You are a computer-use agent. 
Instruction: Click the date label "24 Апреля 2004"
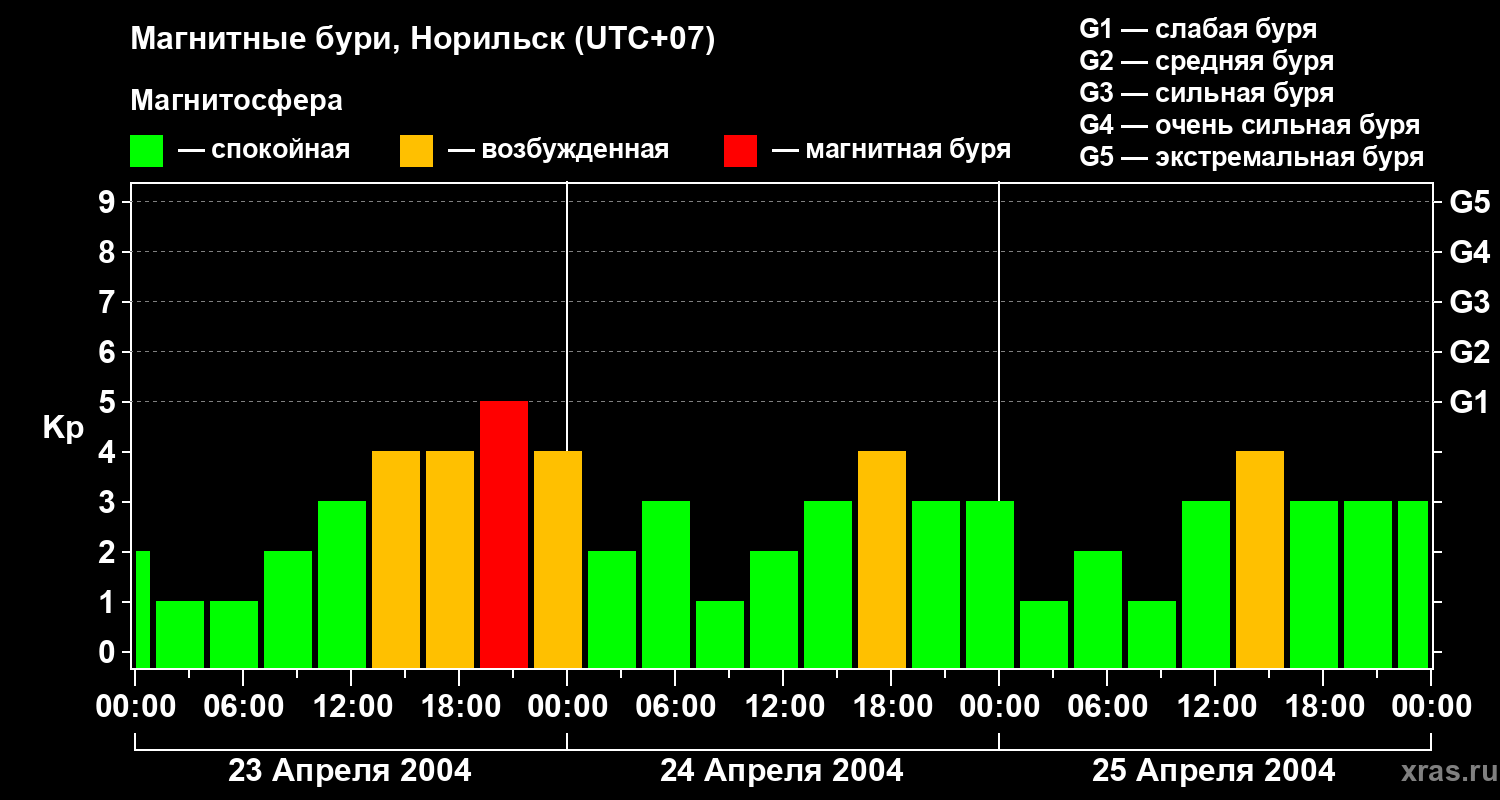(x=782, y=771)
